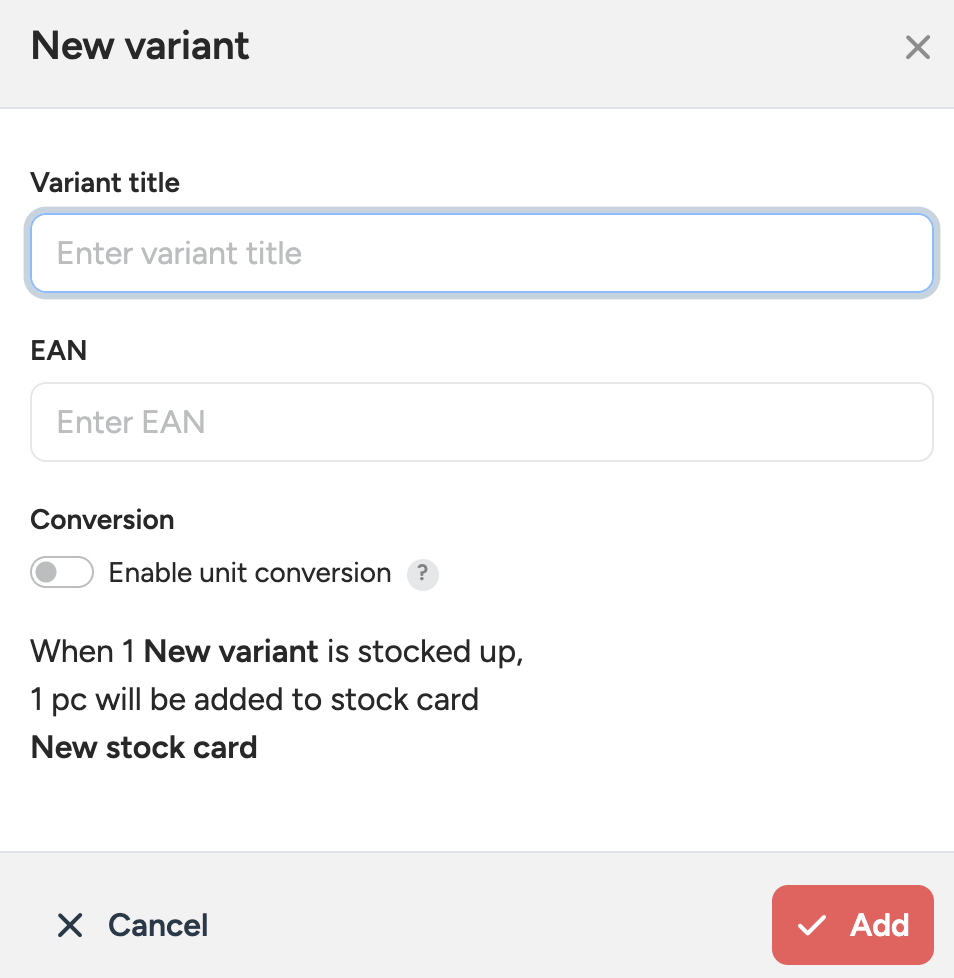Click the 'New variant' dialog title
Image resolution: width=954 pixels, height=978 pixels.
(140, 46)
